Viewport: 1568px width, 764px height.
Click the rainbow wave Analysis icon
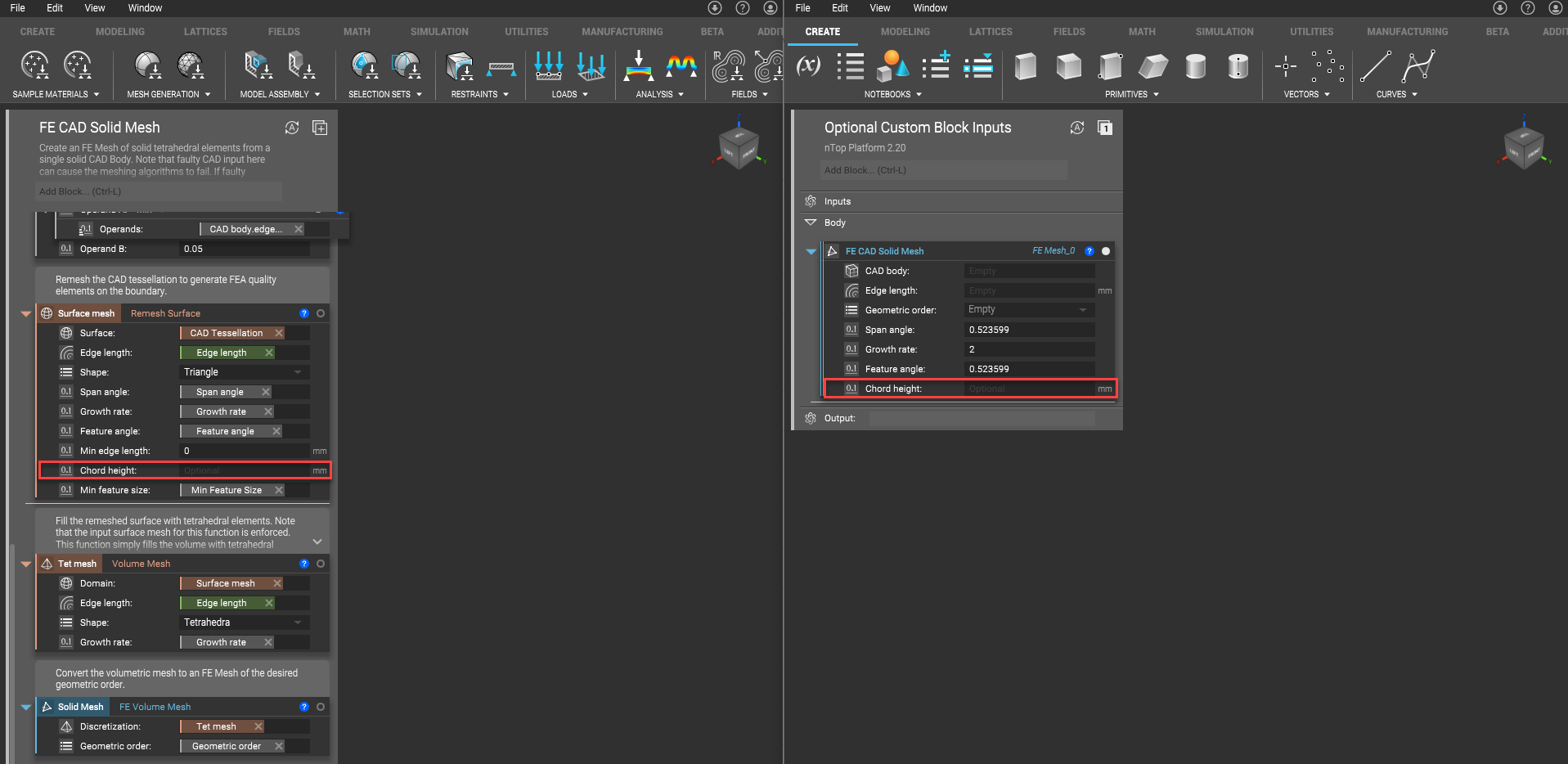[x=681, y=65]
